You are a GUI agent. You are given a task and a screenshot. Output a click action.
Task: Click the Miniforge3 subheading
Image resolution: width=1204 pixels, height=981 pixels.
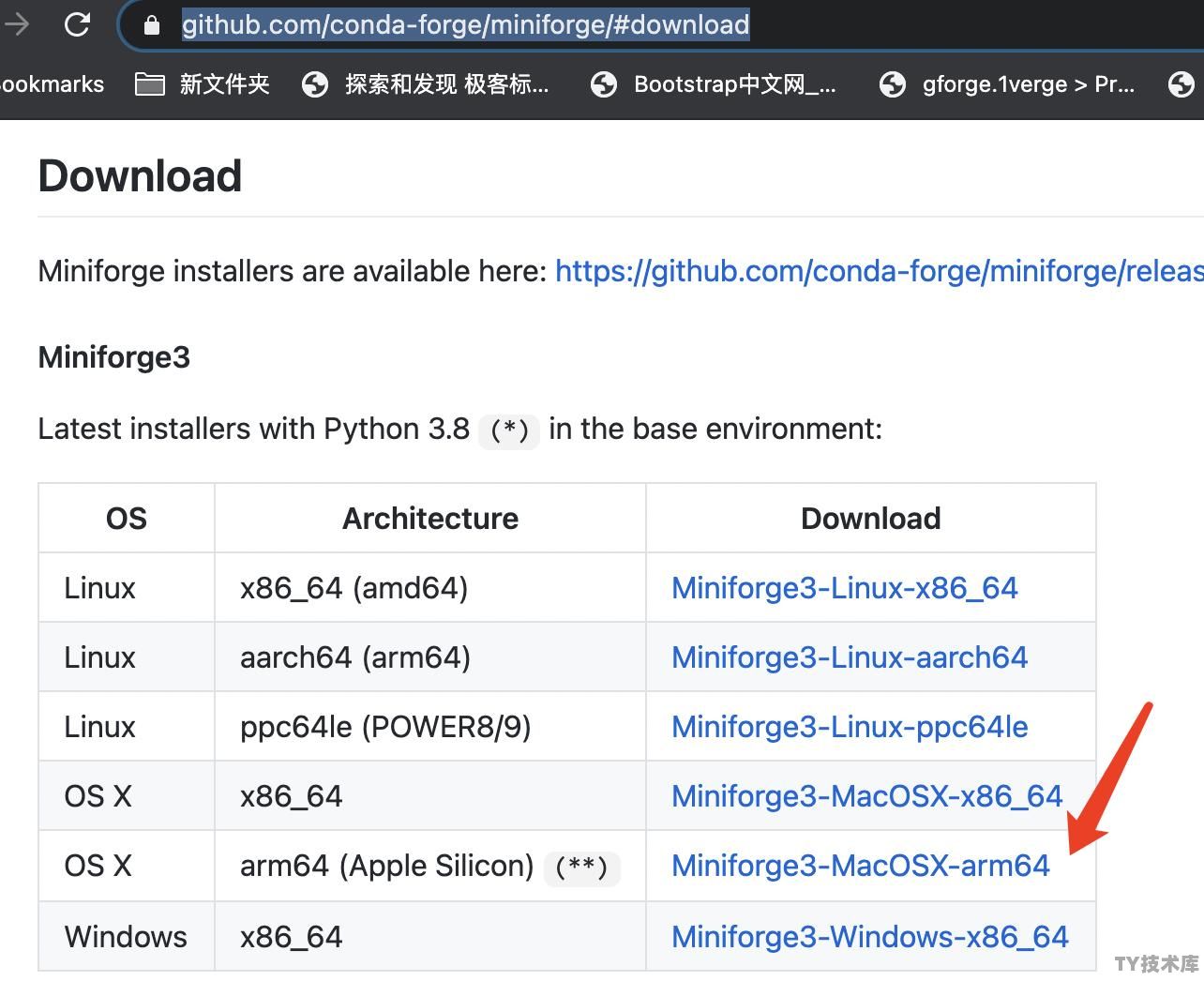point(114,357)
